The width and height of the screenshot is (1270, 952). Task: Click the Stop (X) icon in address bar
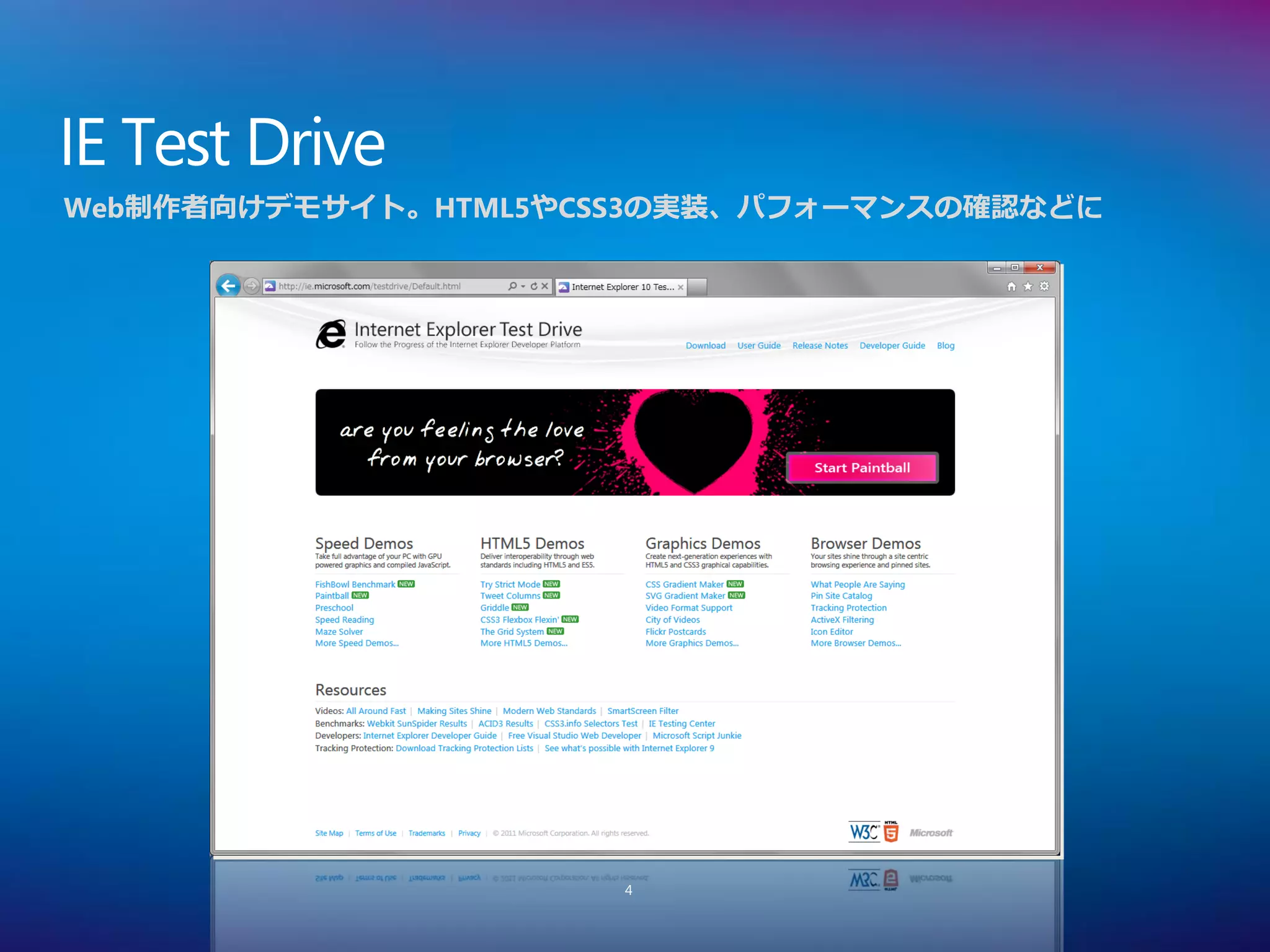pos(544,286)
